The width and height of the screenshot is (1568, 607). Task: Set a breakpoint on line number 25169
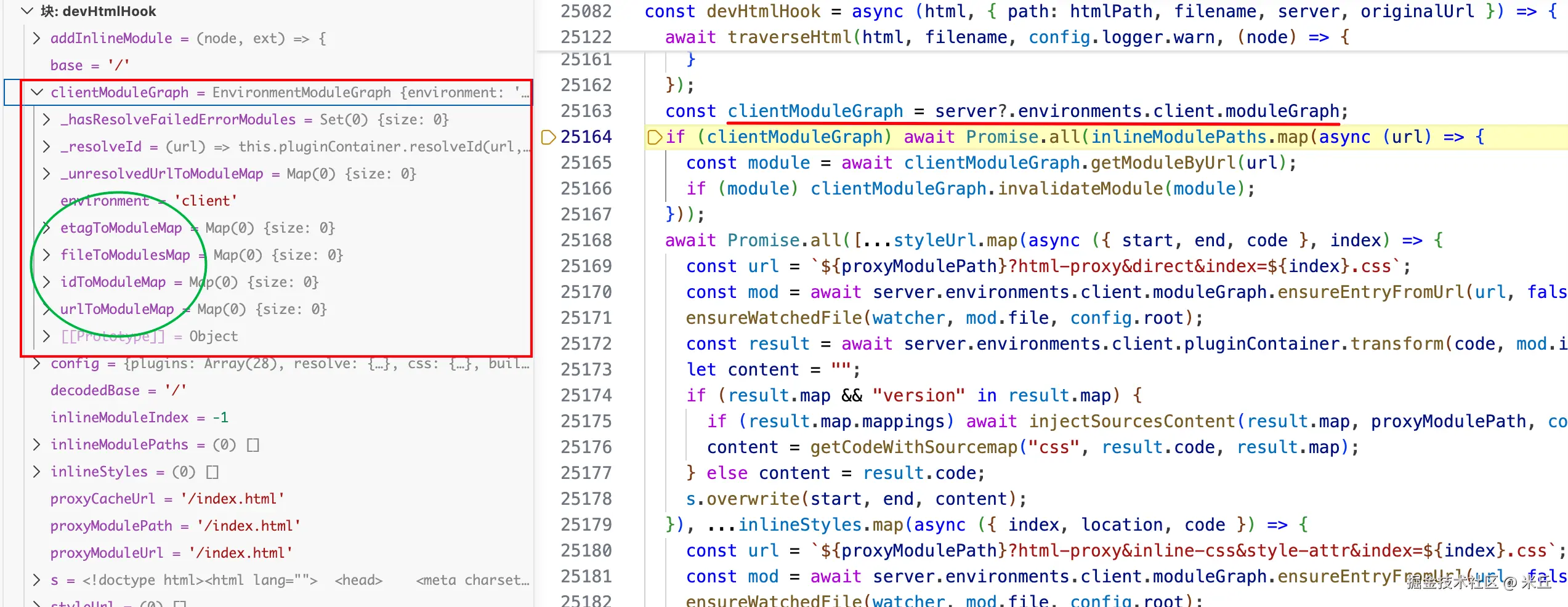point(586,266)
